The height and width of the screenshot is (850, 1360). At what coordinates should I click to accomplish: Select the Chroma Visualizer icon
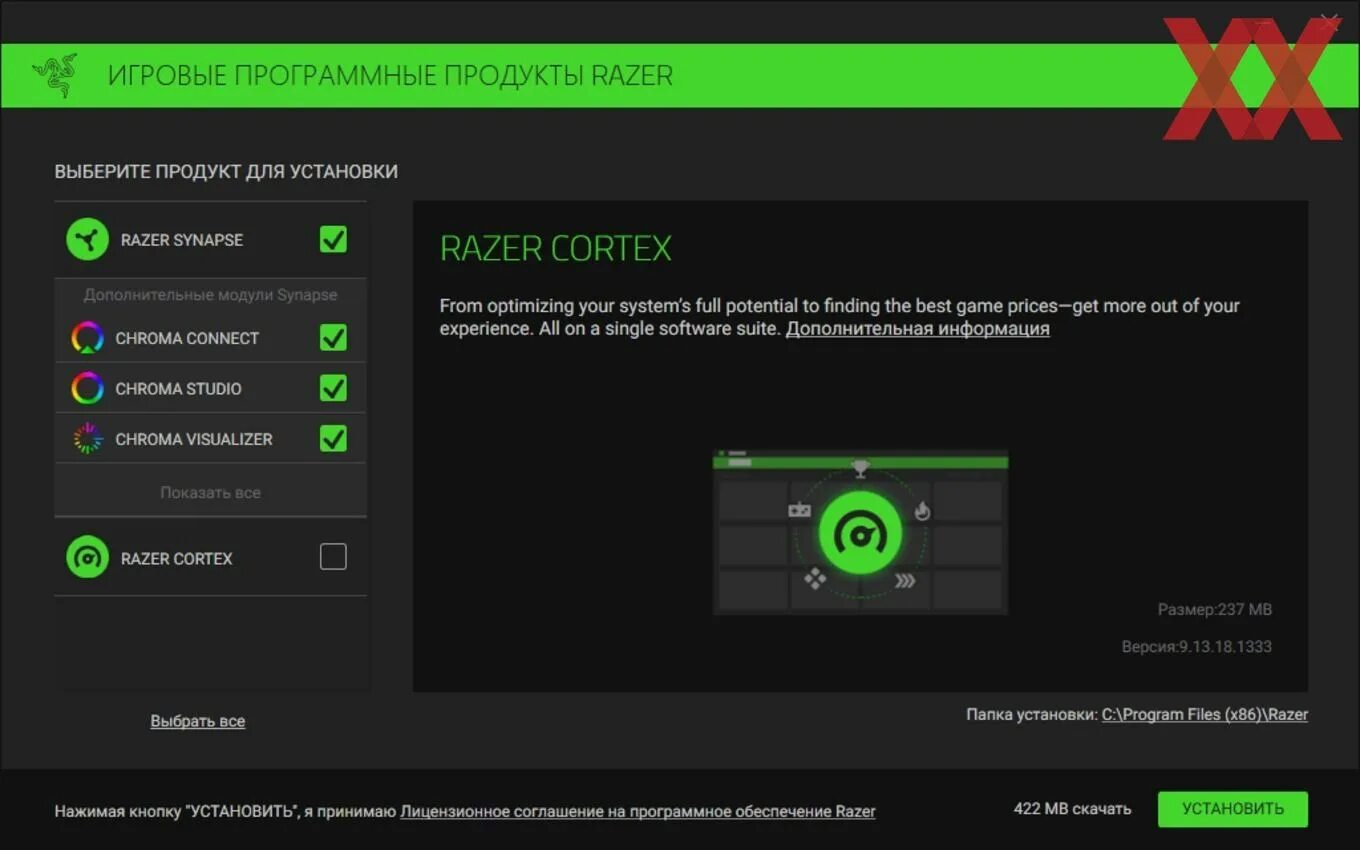click(x=87, y=438)
